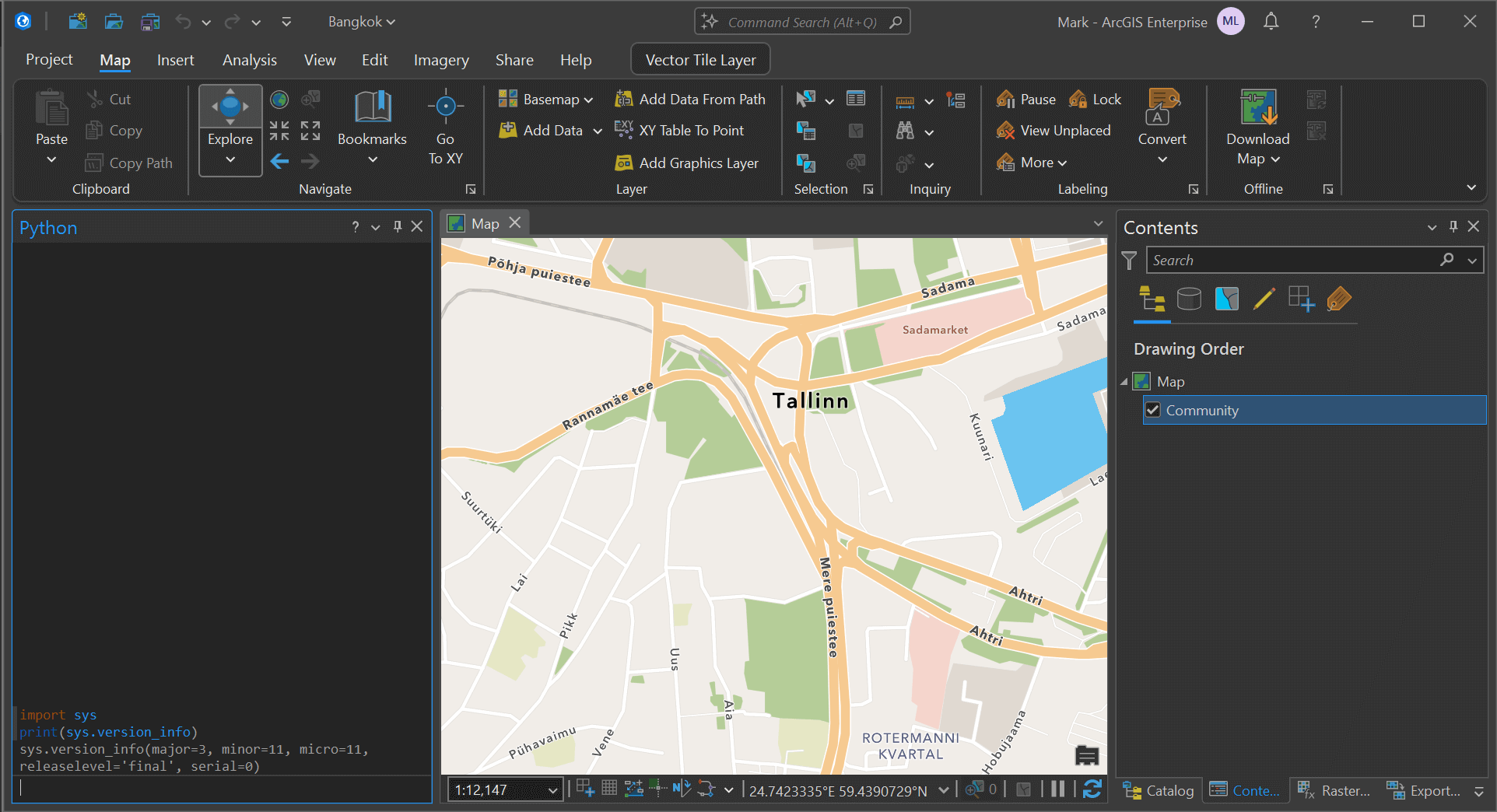
Task: Open the Basemap dropdown
Action: (x=546, y=99)
